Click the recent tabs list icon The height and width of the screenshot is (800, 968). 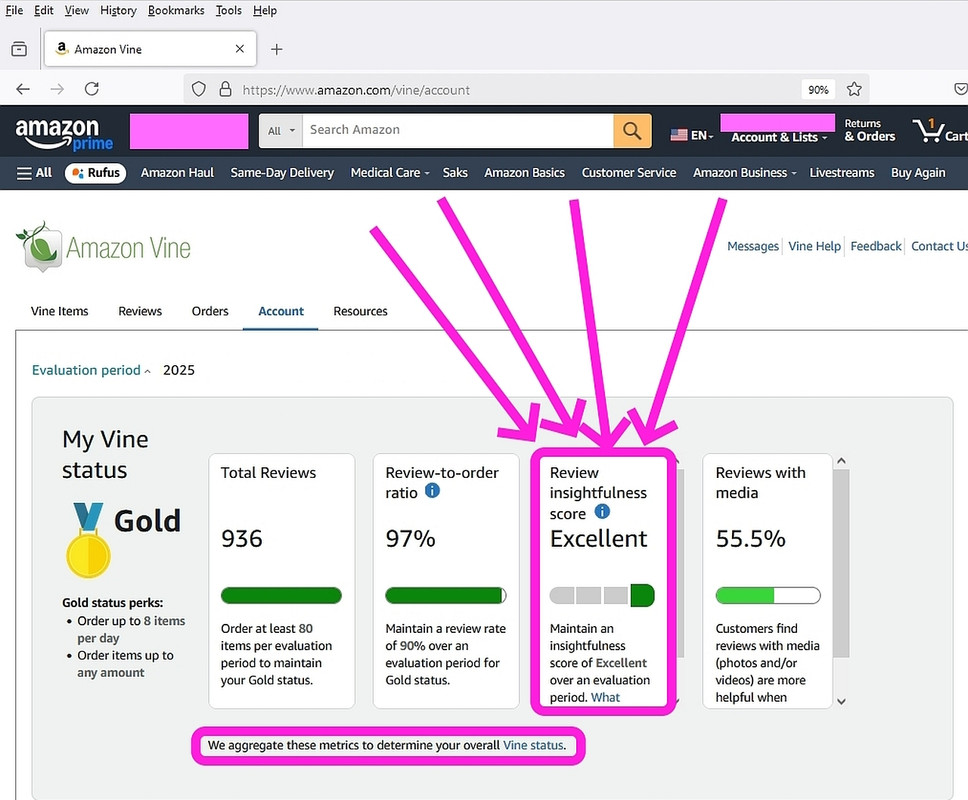19,49
